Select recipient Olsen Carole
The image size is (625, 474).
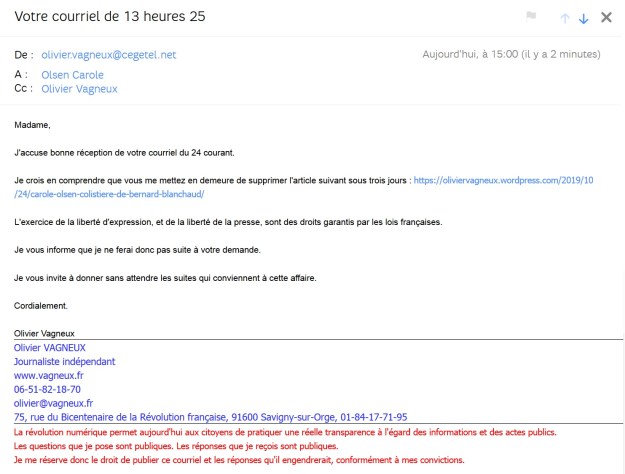tap(72, 75)
